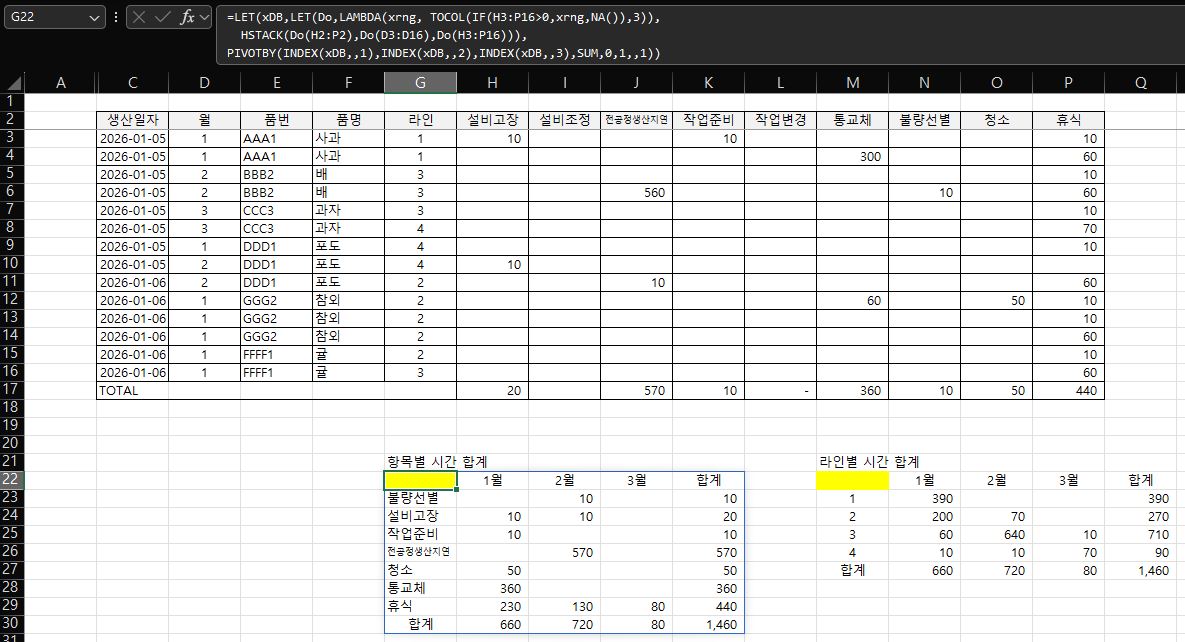1185x642 pixels.
Task: Click inside the Name Box showing G22
Action: [45, 18]
